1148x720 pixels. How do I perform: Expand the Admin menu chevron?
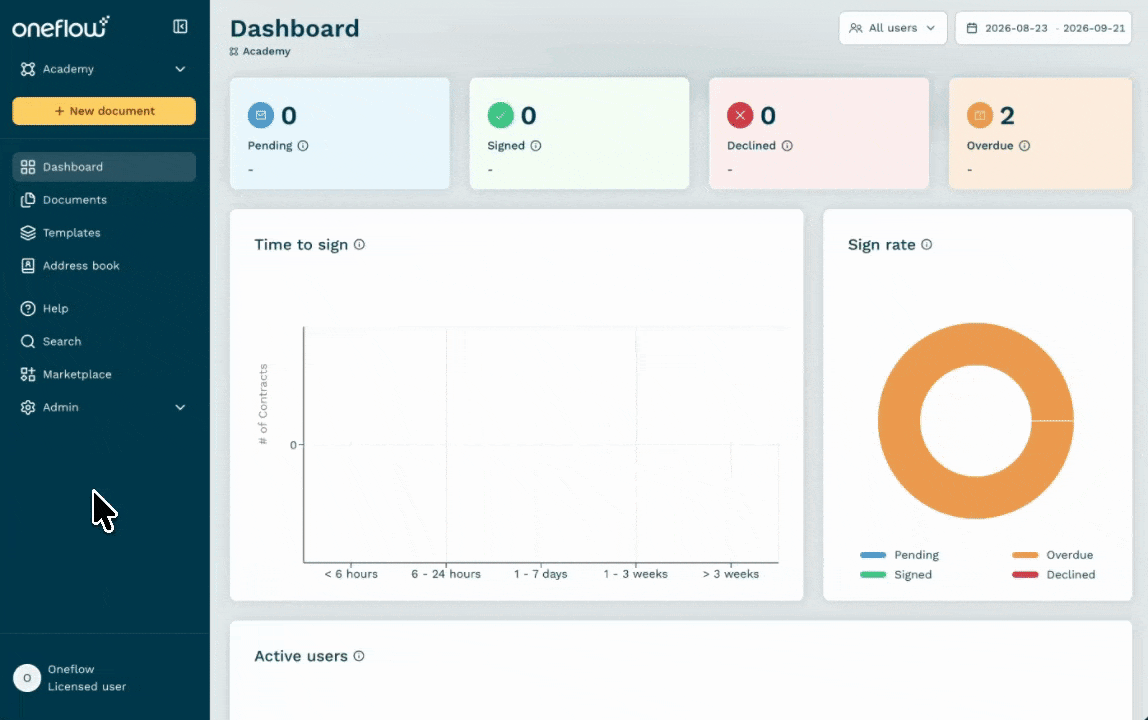coord(180,407)
